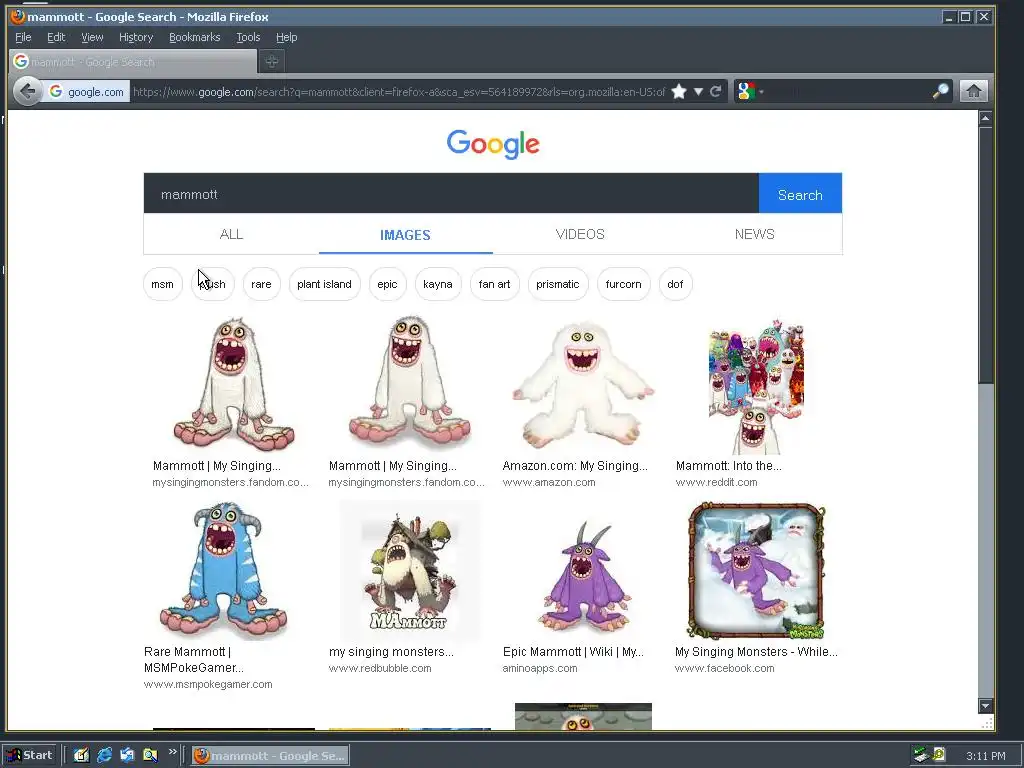1024x768 pixels.
Task: Click the page scrollbar up arrow
Action: point(985,118)
